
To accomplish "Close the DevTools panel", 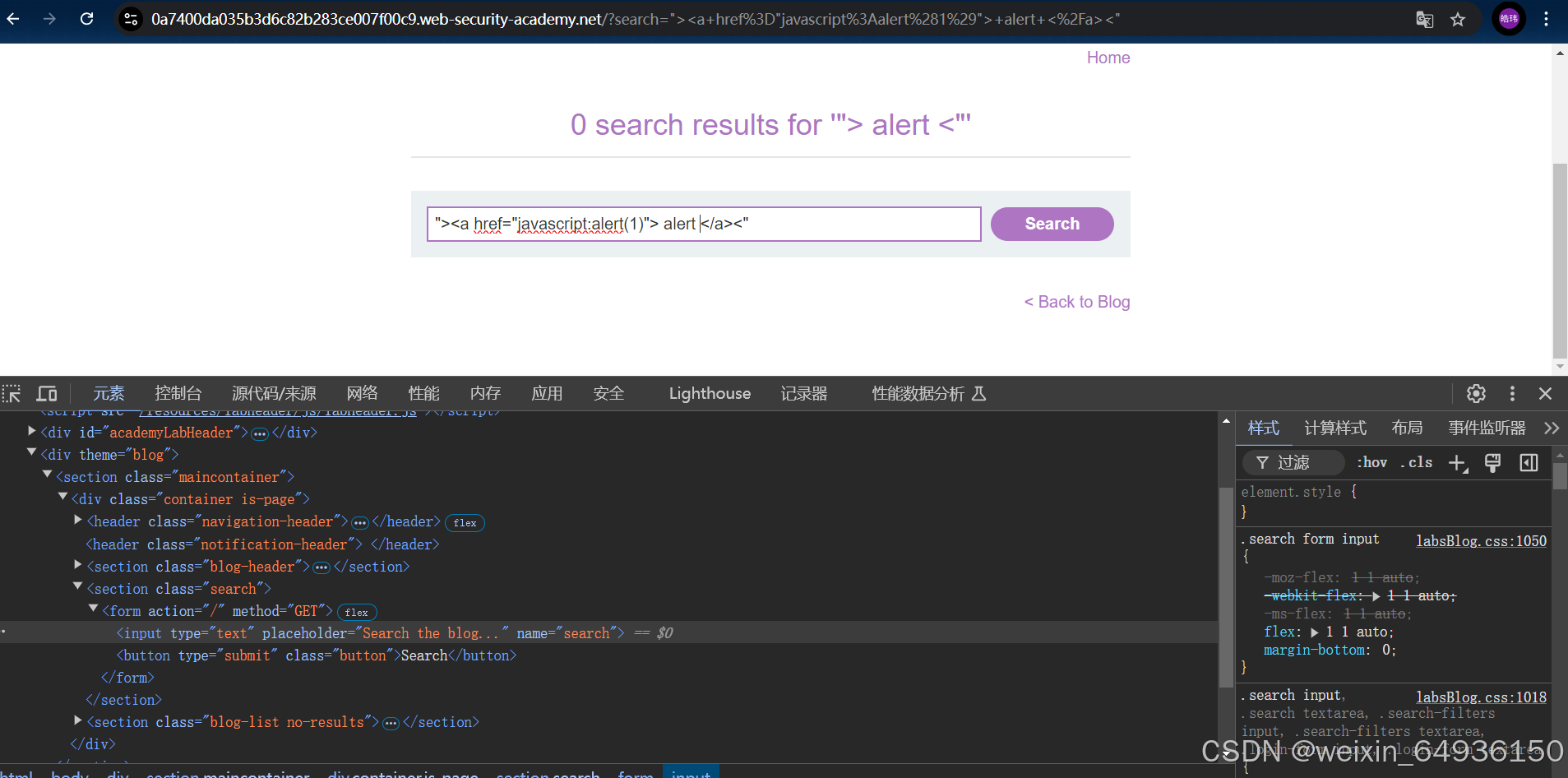I will (1545, 394).
